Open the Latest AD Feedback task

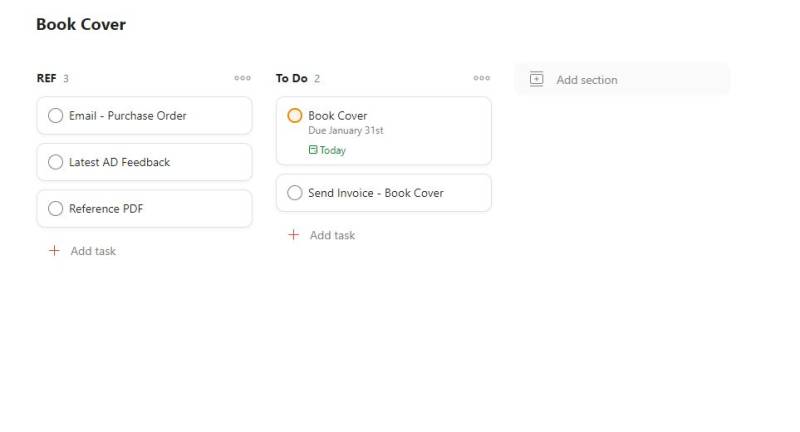[120, 162]
